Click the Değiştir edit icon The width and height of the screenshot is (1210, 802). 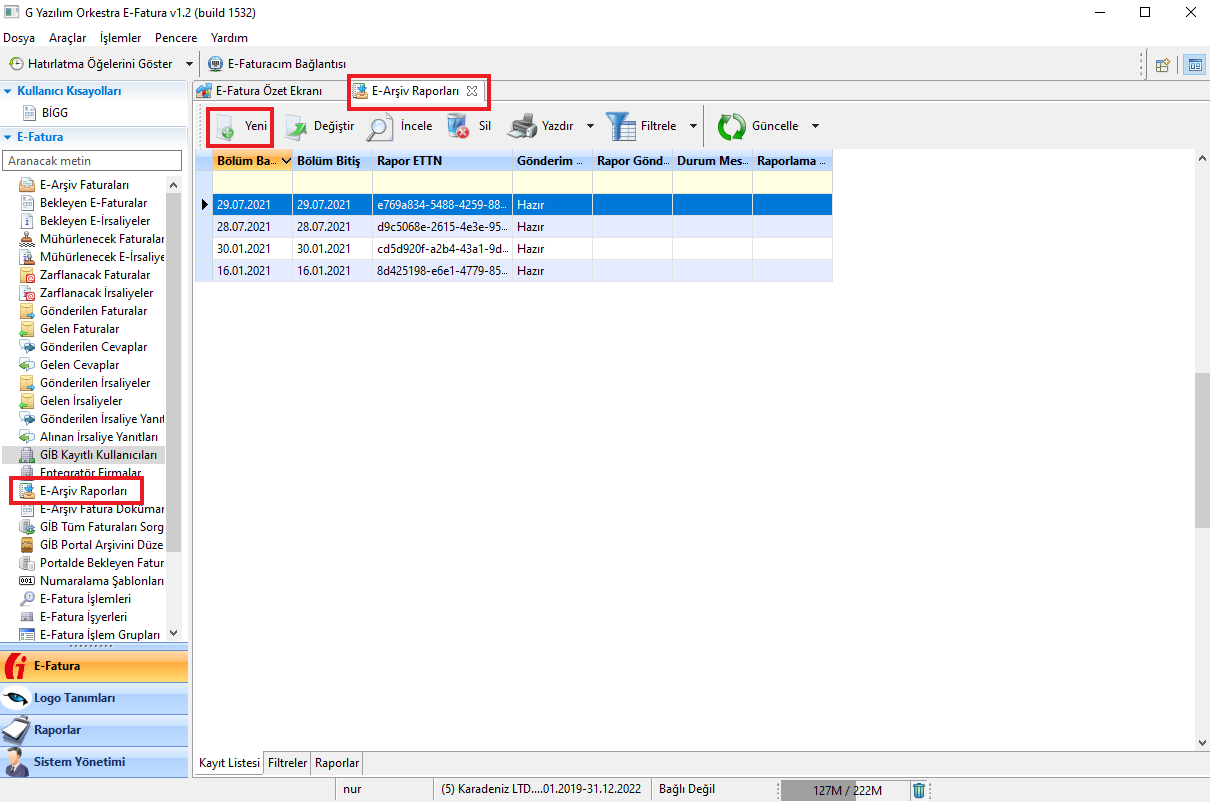[296, 127]
